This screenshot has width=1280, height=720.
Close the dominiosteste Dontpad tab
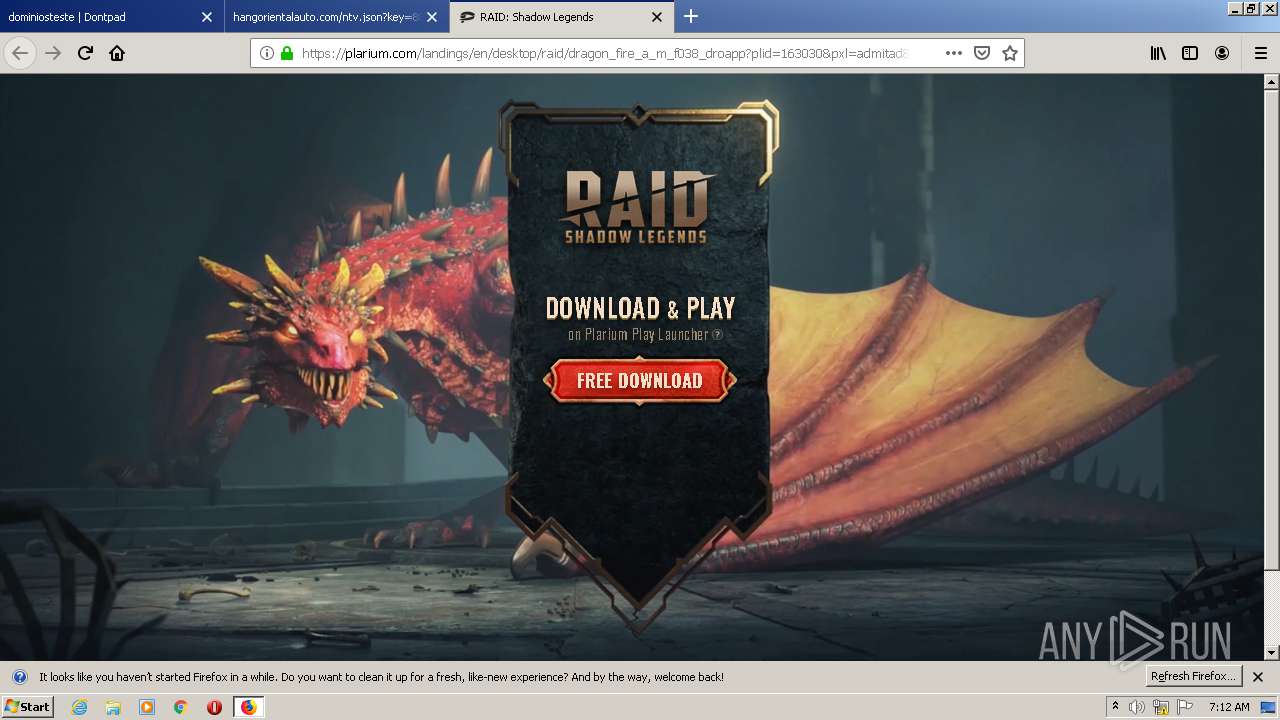pyautogui.click(x=207, y=17)
